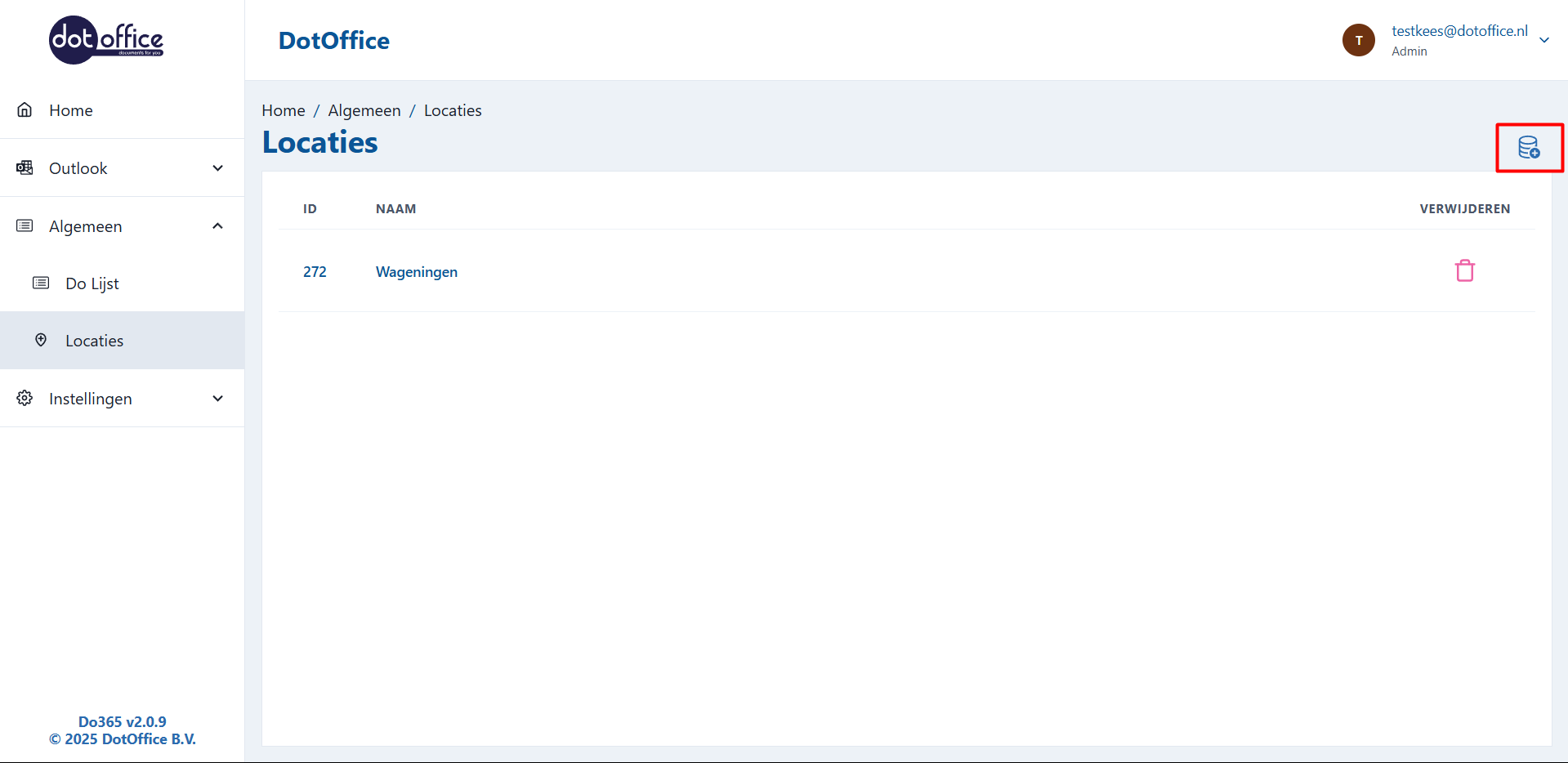The height and width of the screenshot is (763, 1568).
Task: Click the Home house icon in sidebar
Action: (x=25, y=110)
